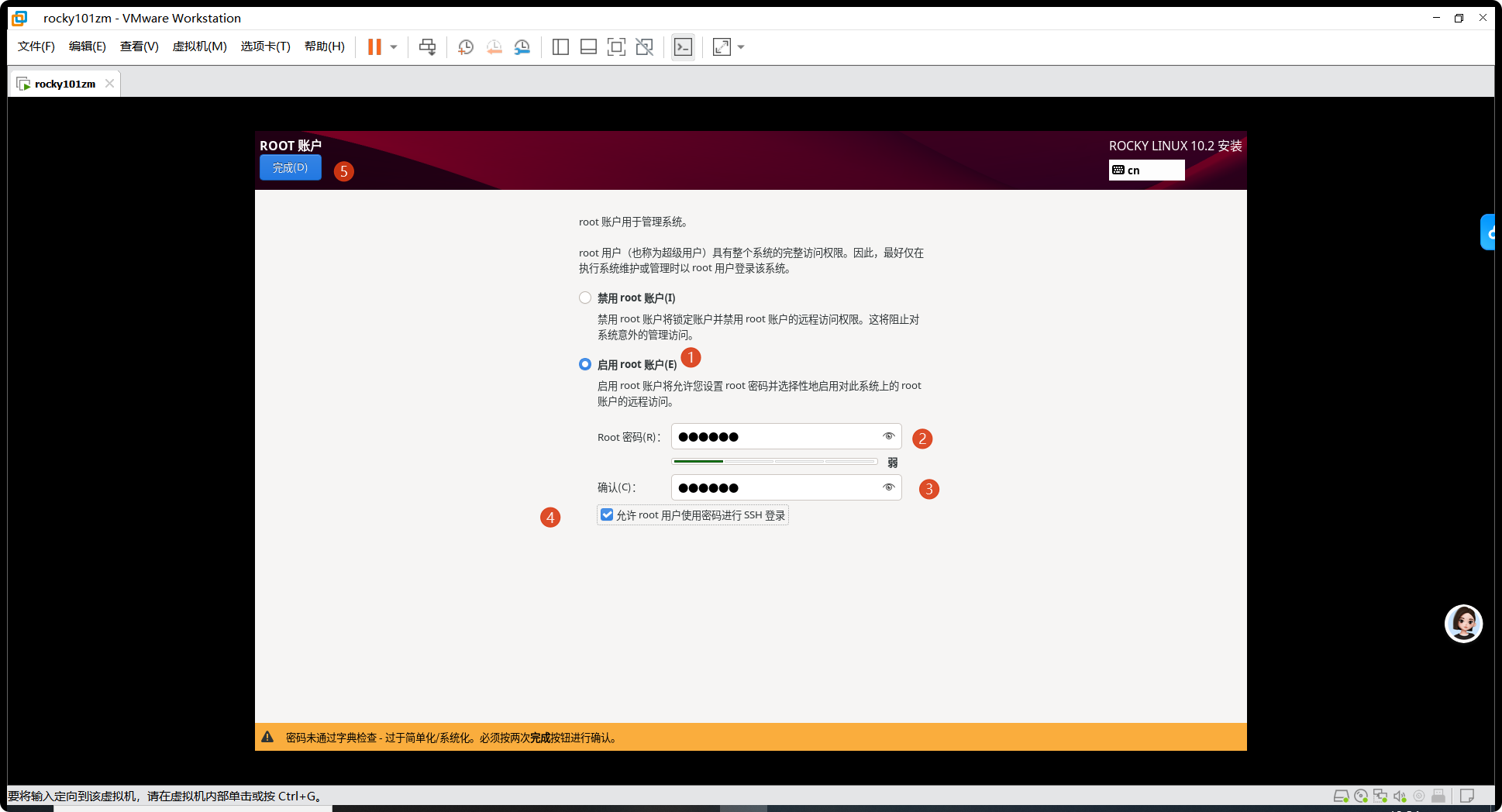Select the 启用 root 账户(E) radio button

pos(585,364)
